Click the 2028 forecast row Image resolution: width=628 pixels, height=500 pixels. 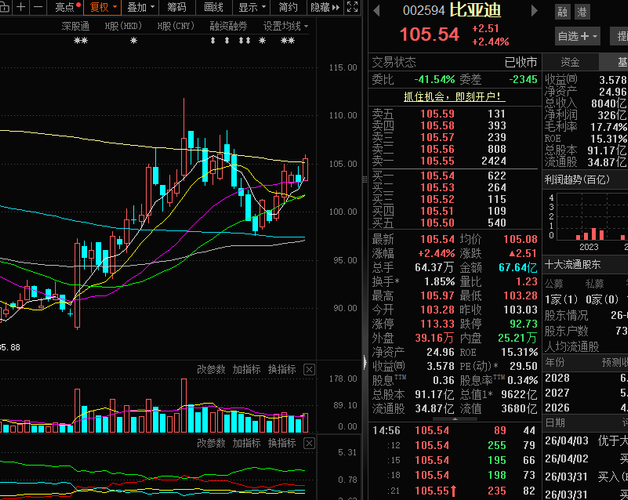586,378
